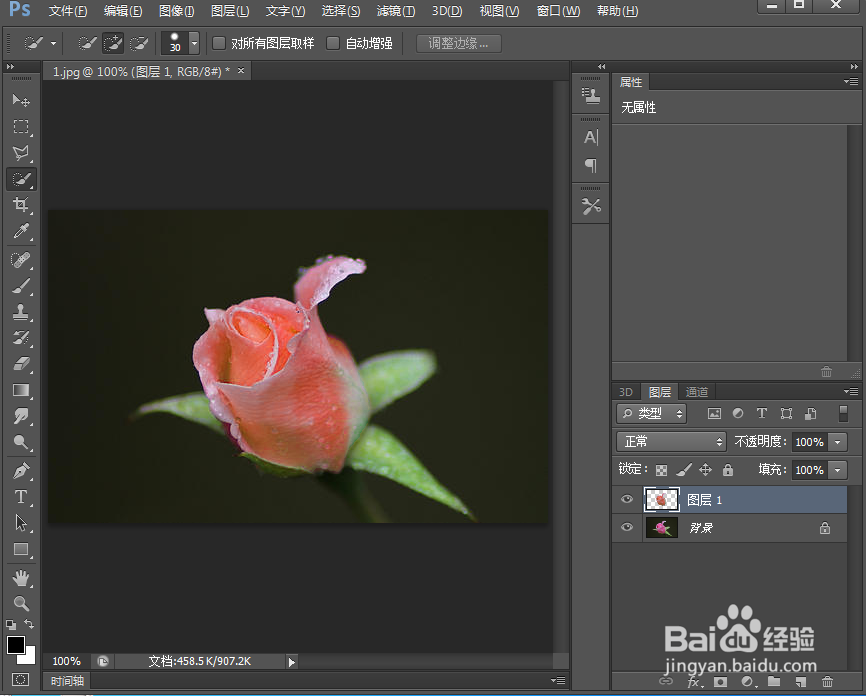Open the Filter menu
This screenshot has width=866, height=696.
(x=395, y=11)
